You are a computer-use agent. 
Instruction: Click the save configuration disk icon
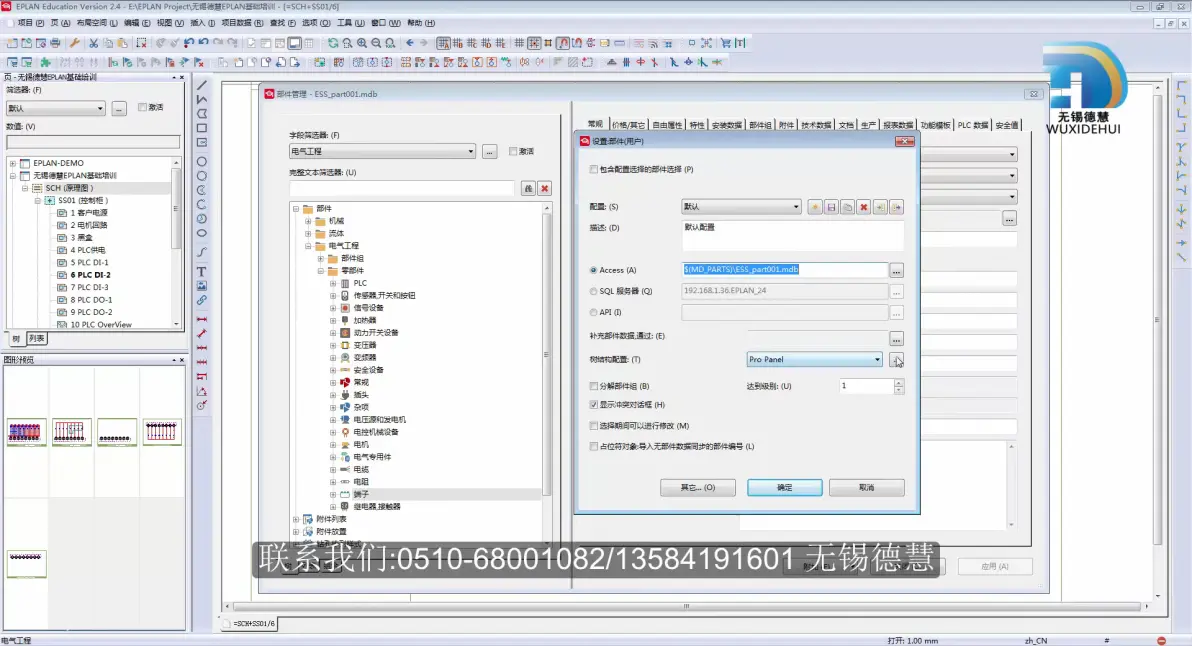click(831, 207)
